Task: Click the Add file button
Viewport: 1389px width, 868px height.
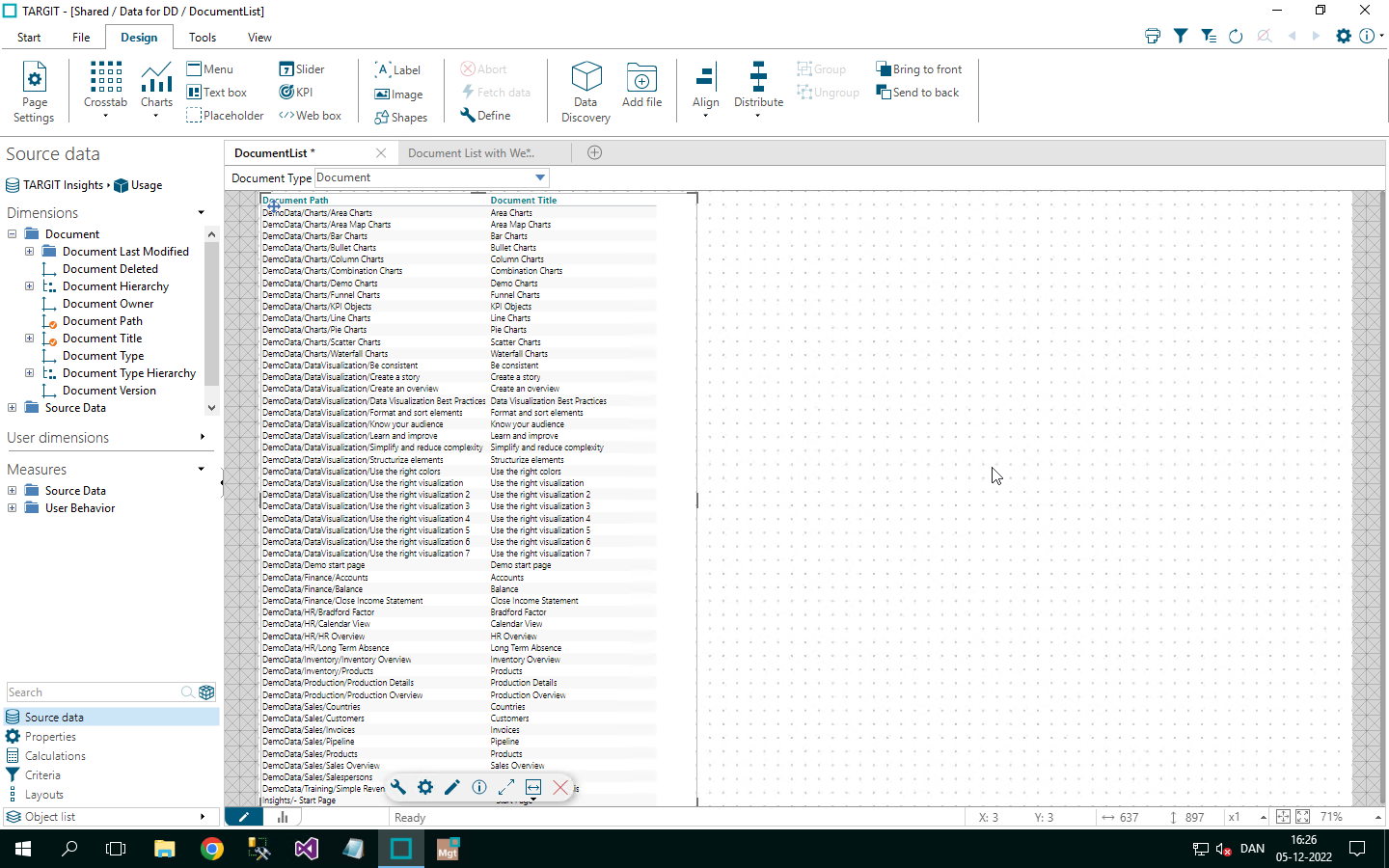Action: [x=641, y=87]
